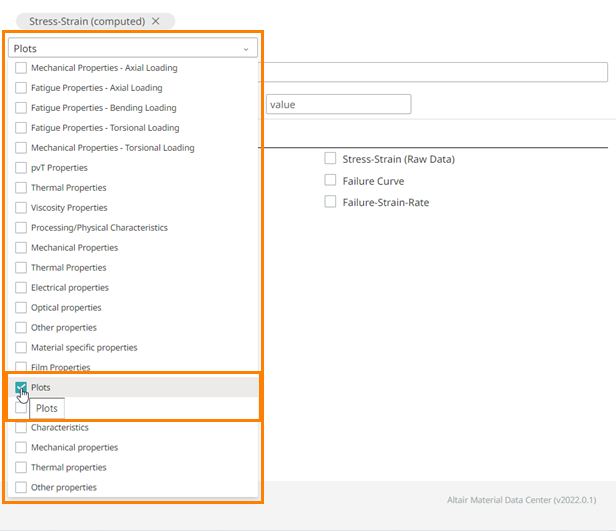The height and width of the screenshot is (531, 616).
Task: Check the Characteristics option
Action: pyautogui.click(x=21, y=428)
